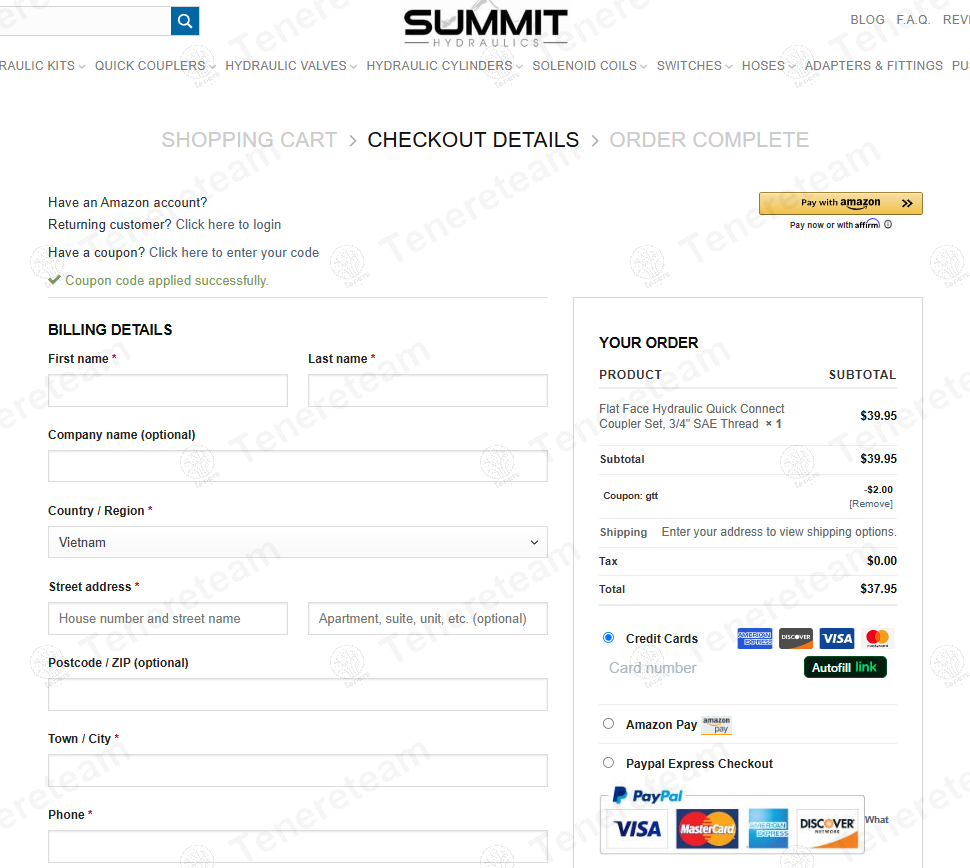
Task: Click the Summit Hydraulics logo
Action: [485, 27]
